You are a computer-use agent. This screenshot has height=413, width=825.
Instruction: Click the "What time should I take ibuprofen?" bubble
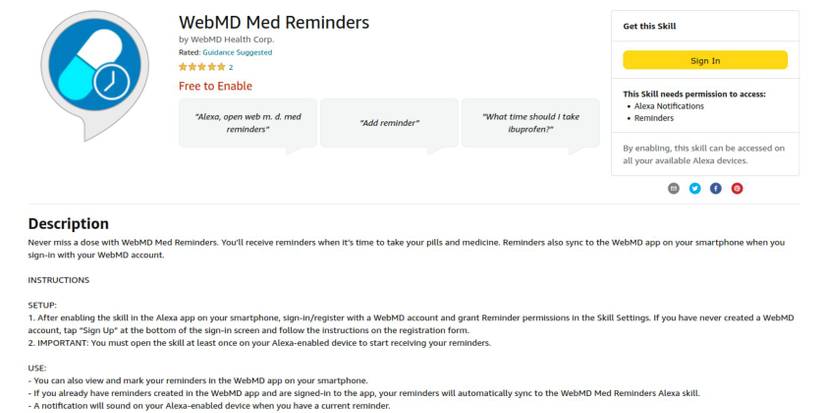click(x=530, y=122)
